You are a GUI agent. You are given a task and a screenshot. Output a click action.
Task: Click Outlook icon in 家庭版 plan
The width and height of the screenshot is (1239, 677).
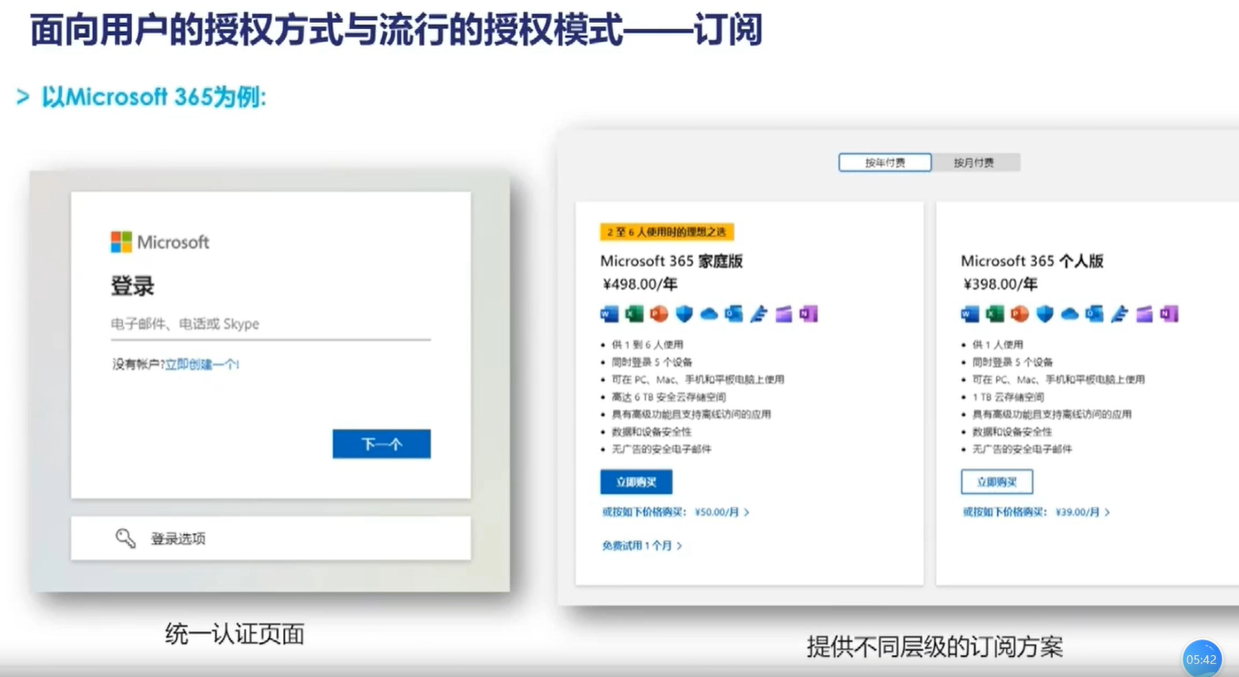coord(734,314)
